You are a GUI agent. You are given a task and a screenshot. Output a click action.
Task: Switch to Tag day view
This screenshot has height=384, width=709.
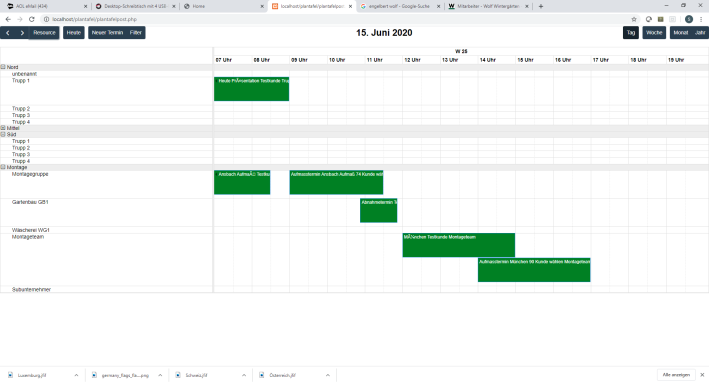tap(631, 33)
